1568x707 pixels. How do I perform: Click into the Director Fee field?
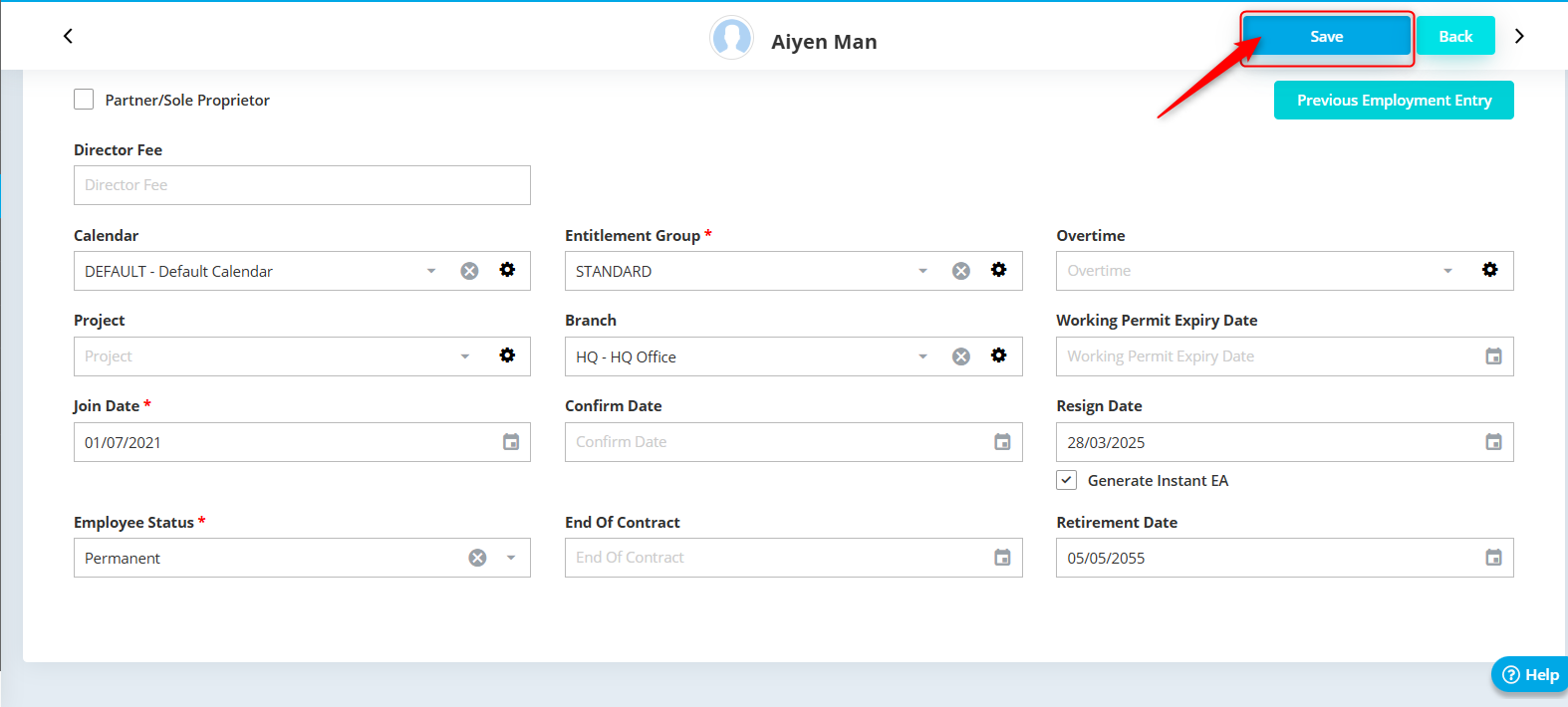pos(302,185)
